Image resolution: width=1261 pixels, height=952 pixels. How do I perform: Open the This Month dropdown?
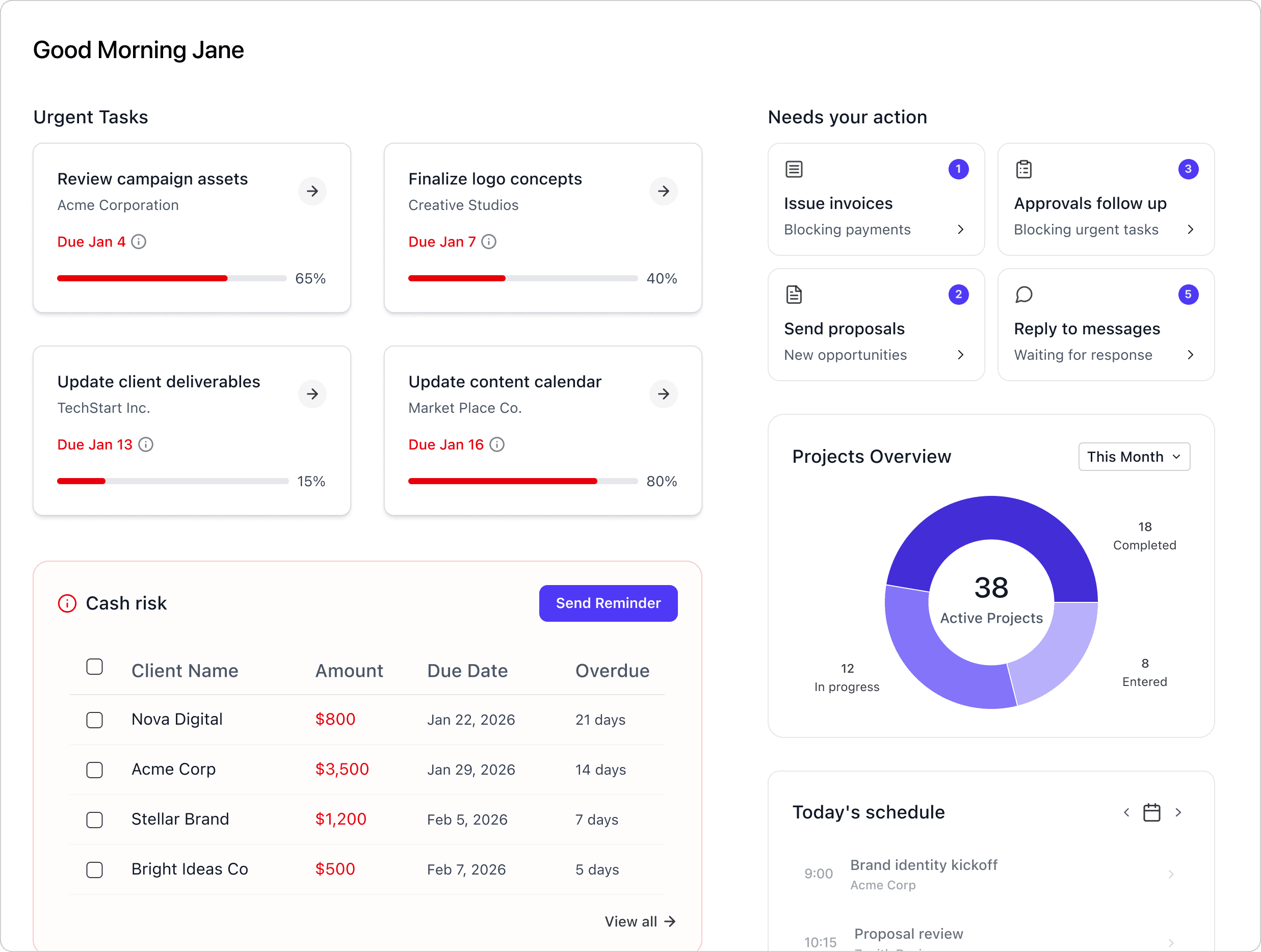1134,457
